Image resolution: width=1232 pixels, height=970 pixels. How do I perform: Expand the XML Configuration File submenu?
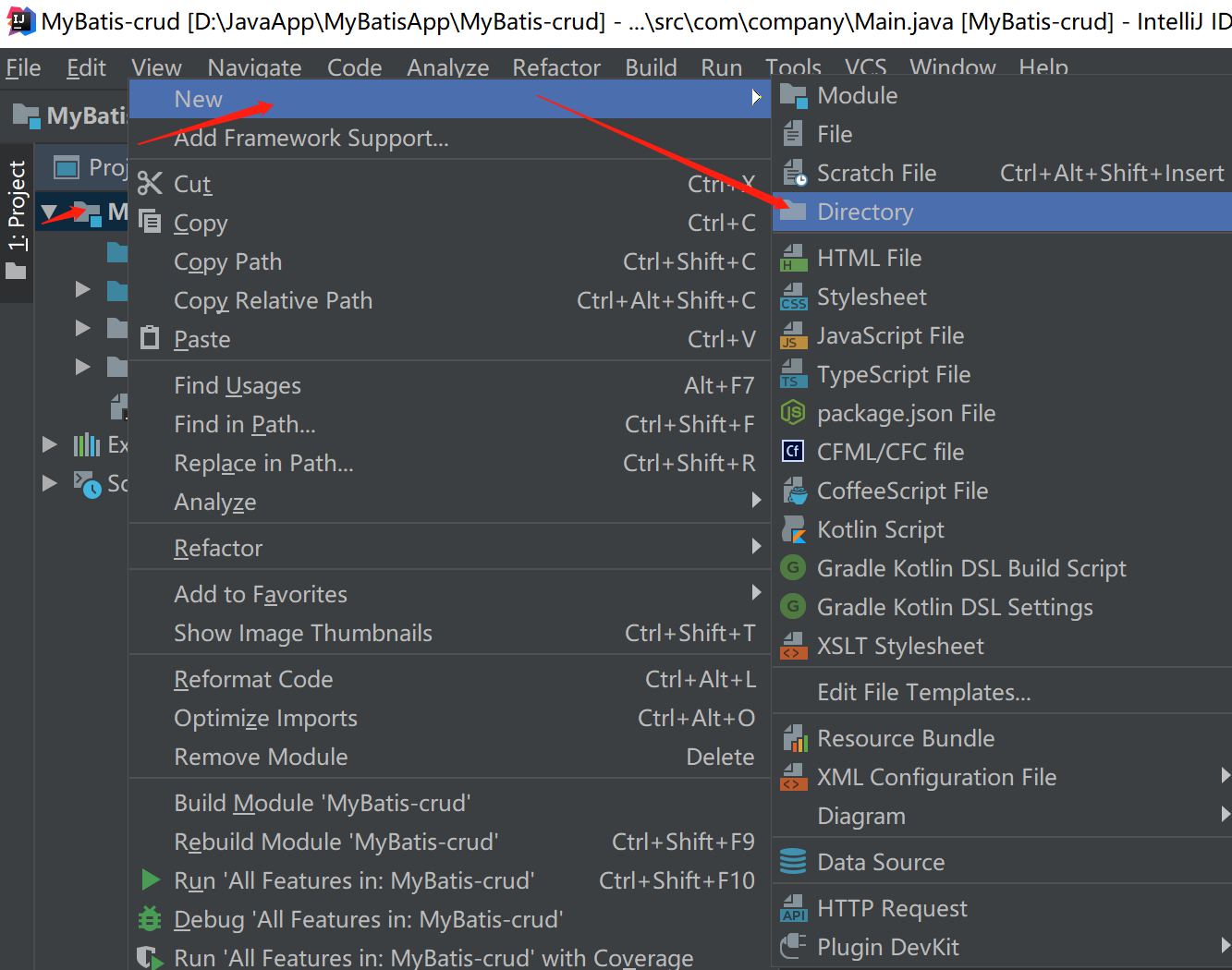[936, 777]
